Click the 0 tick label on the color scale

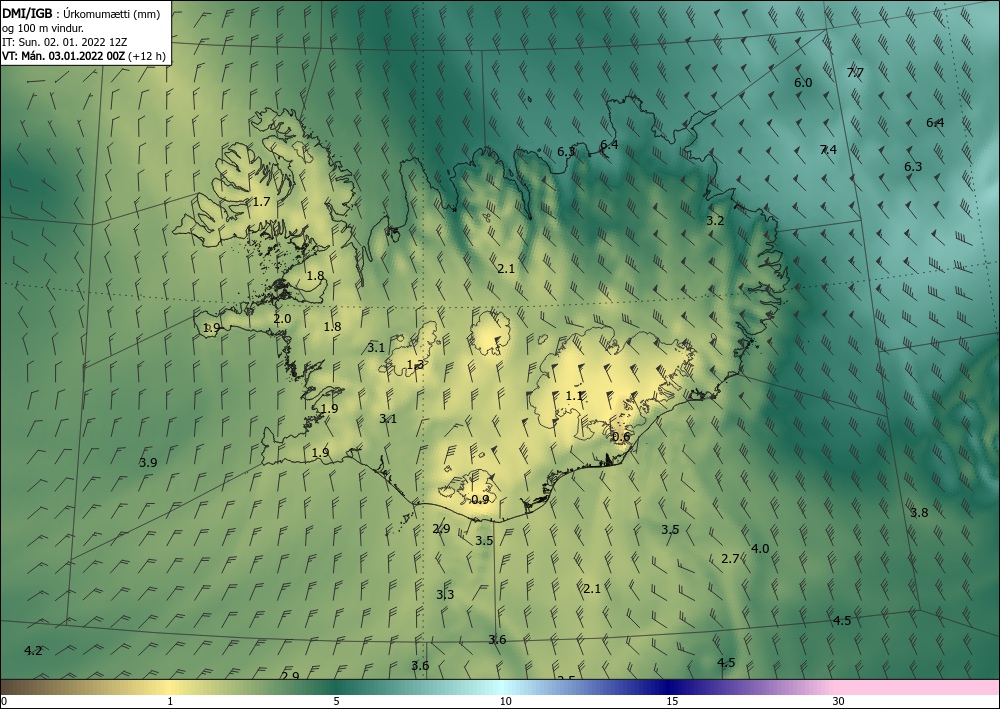point(4,702)
